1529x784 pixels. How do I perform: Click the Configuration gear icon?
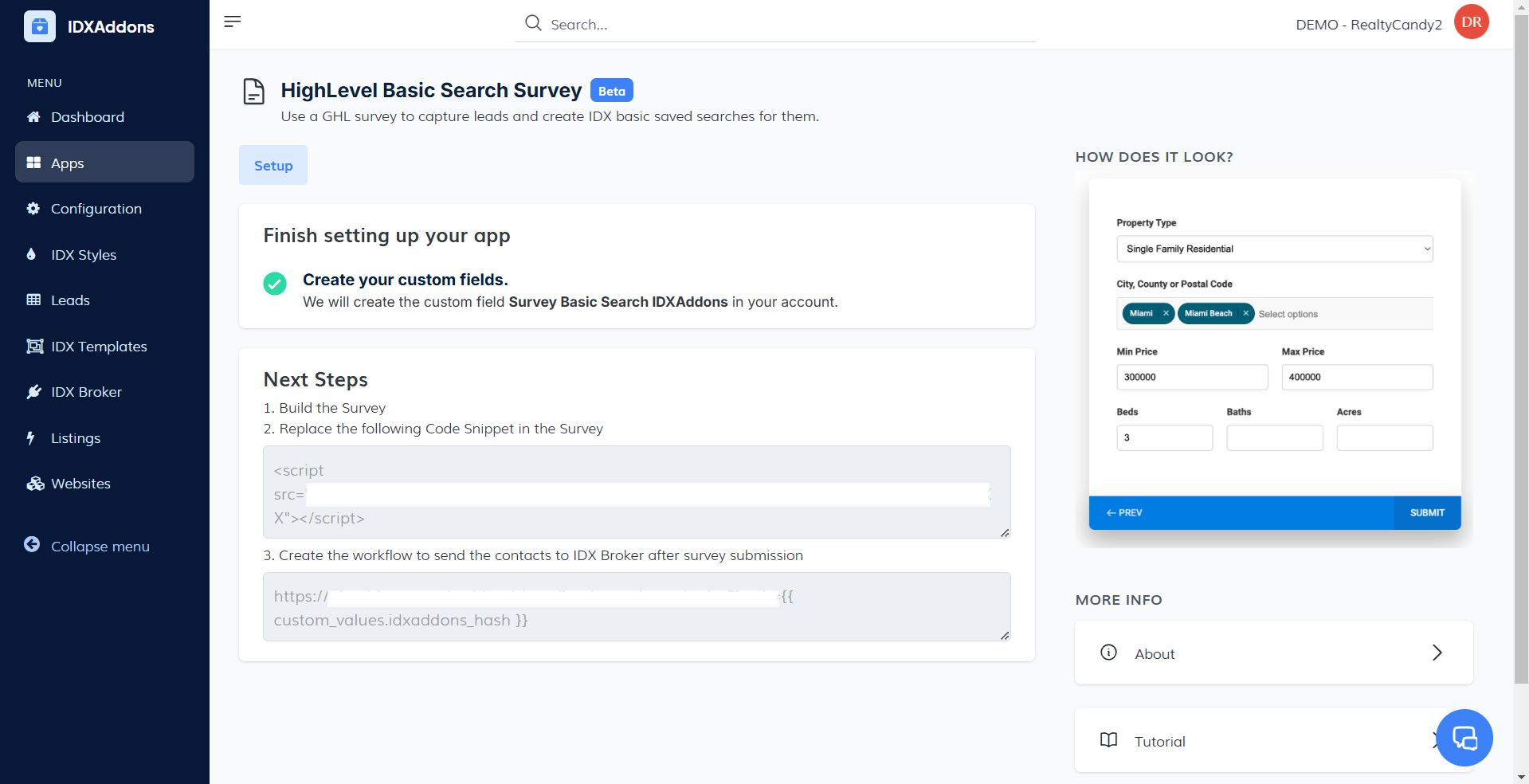click(x=33, y=209)
